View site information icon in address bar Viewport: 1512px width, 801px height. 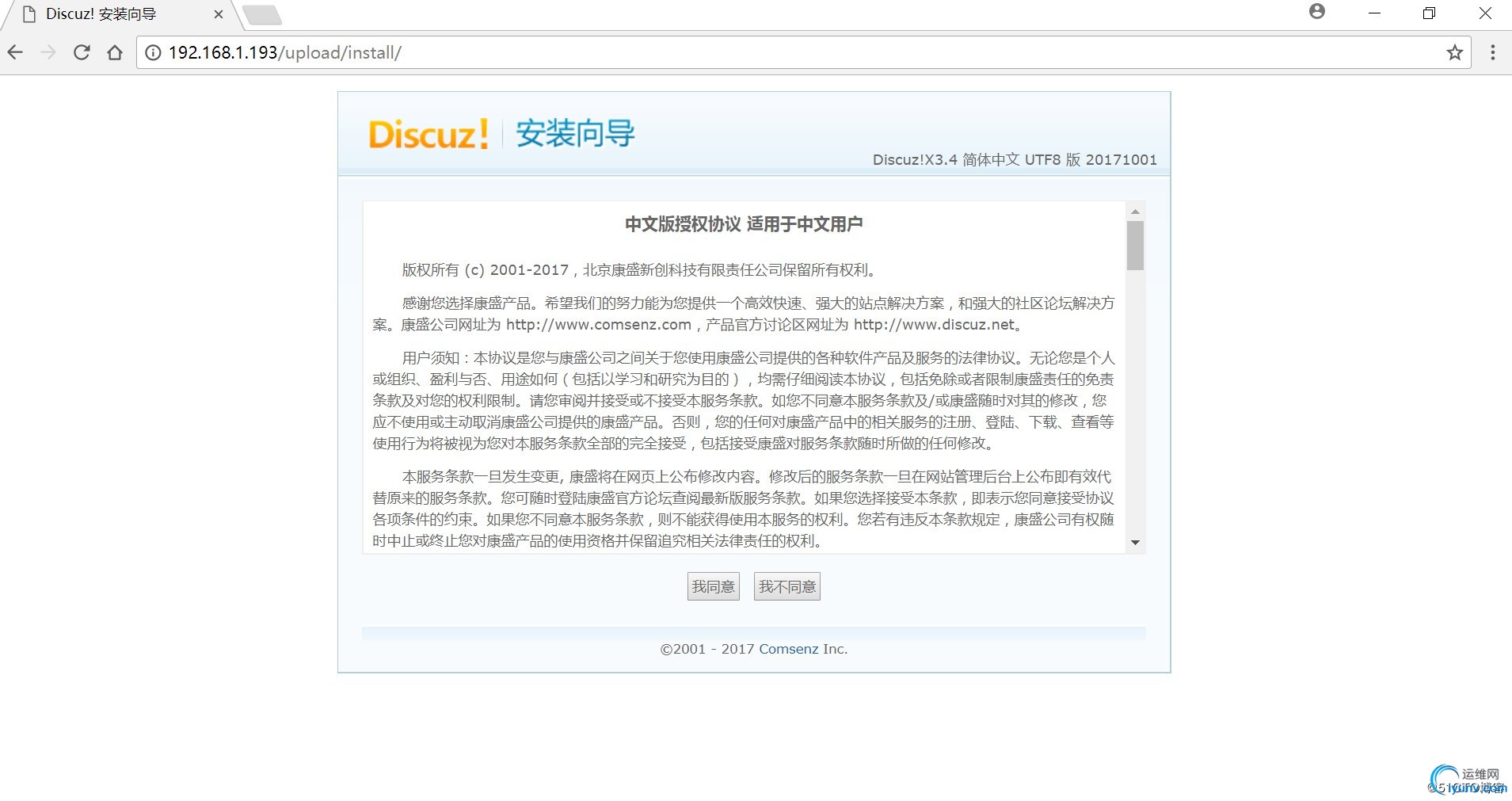[153, 52]
